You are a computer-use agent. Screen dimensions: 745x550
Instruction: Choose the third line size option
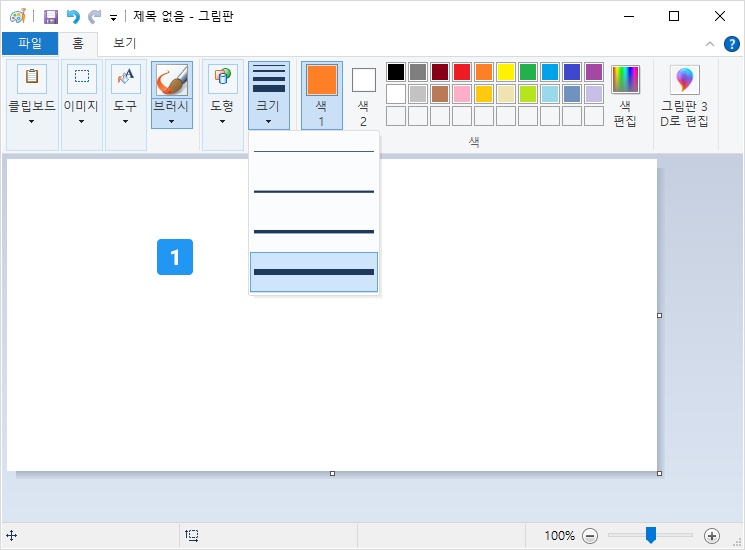[x=314, y=232]
